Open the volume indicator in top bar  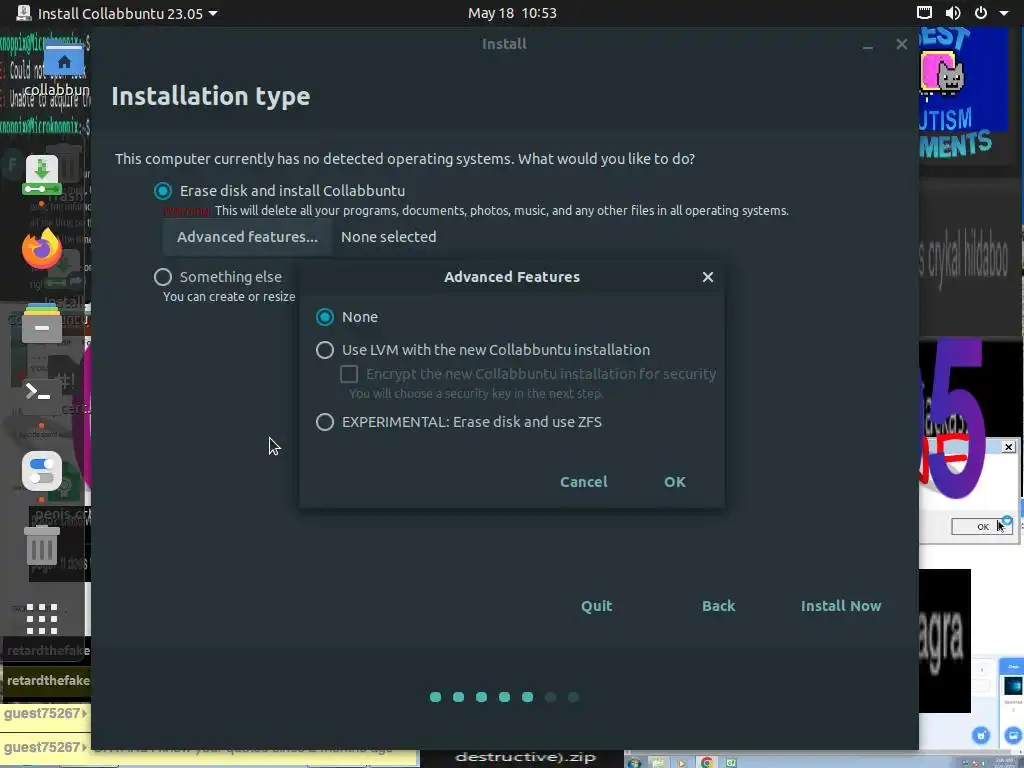953,12
